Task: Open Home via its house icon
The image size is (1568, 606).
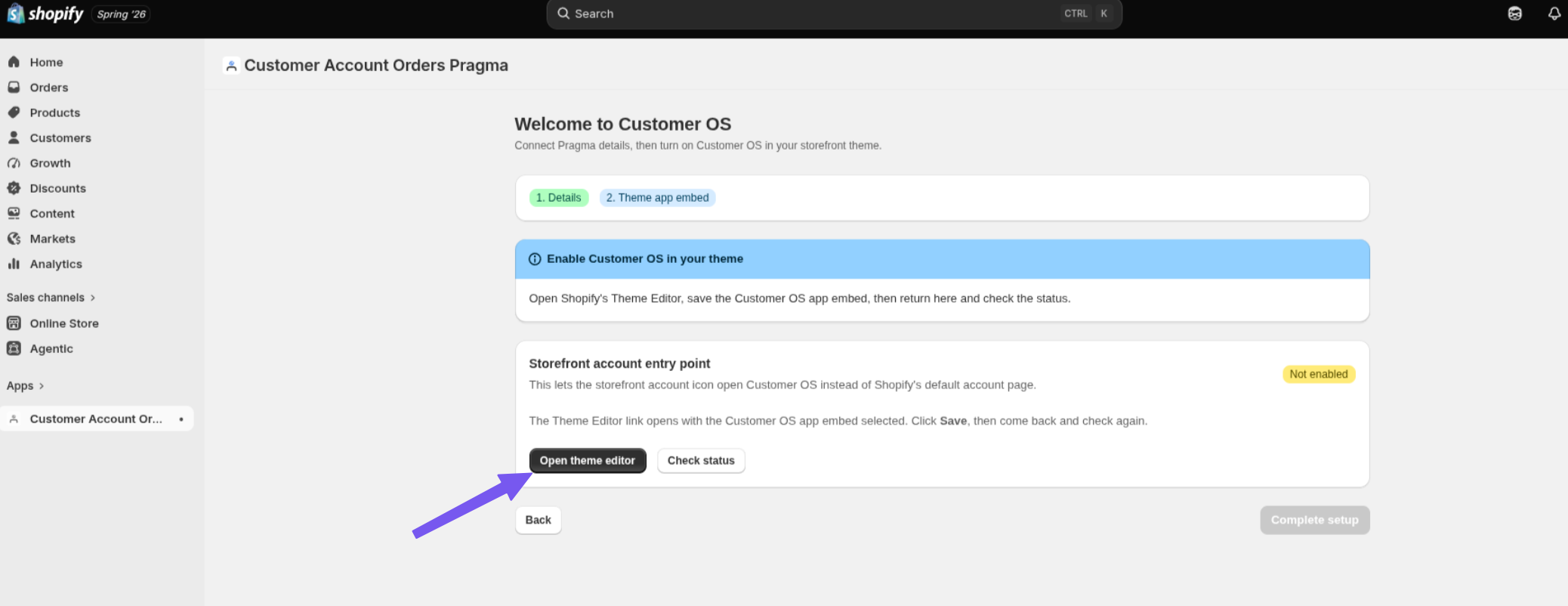Action: click(14, 62)
